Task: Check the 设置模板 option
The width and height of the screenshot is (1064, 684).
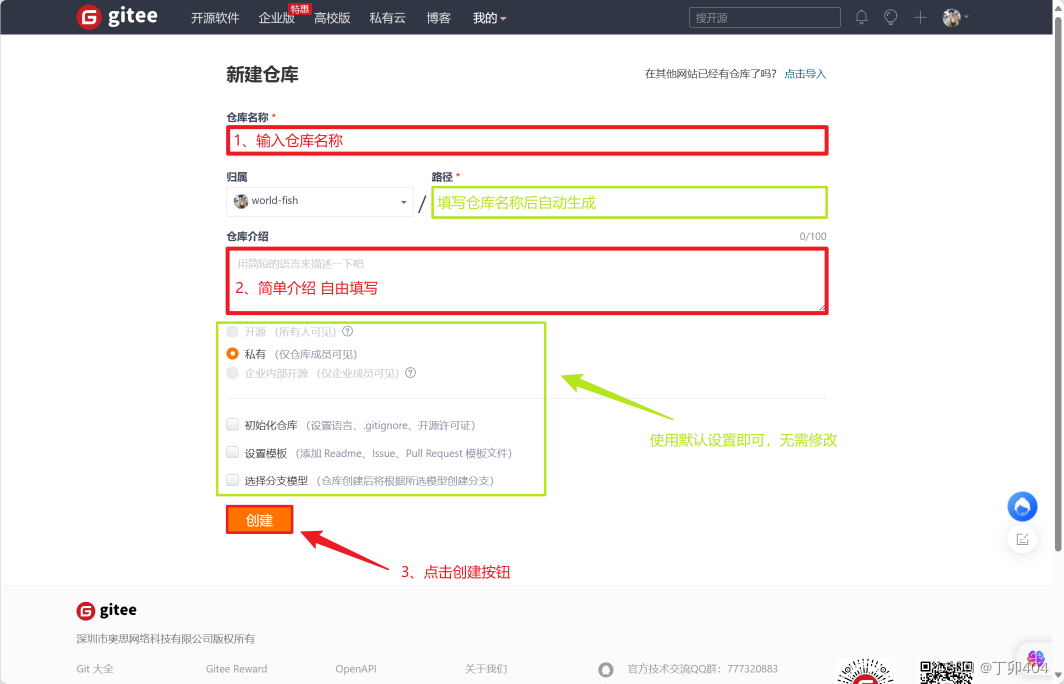Action: click(x=232, y=452)
